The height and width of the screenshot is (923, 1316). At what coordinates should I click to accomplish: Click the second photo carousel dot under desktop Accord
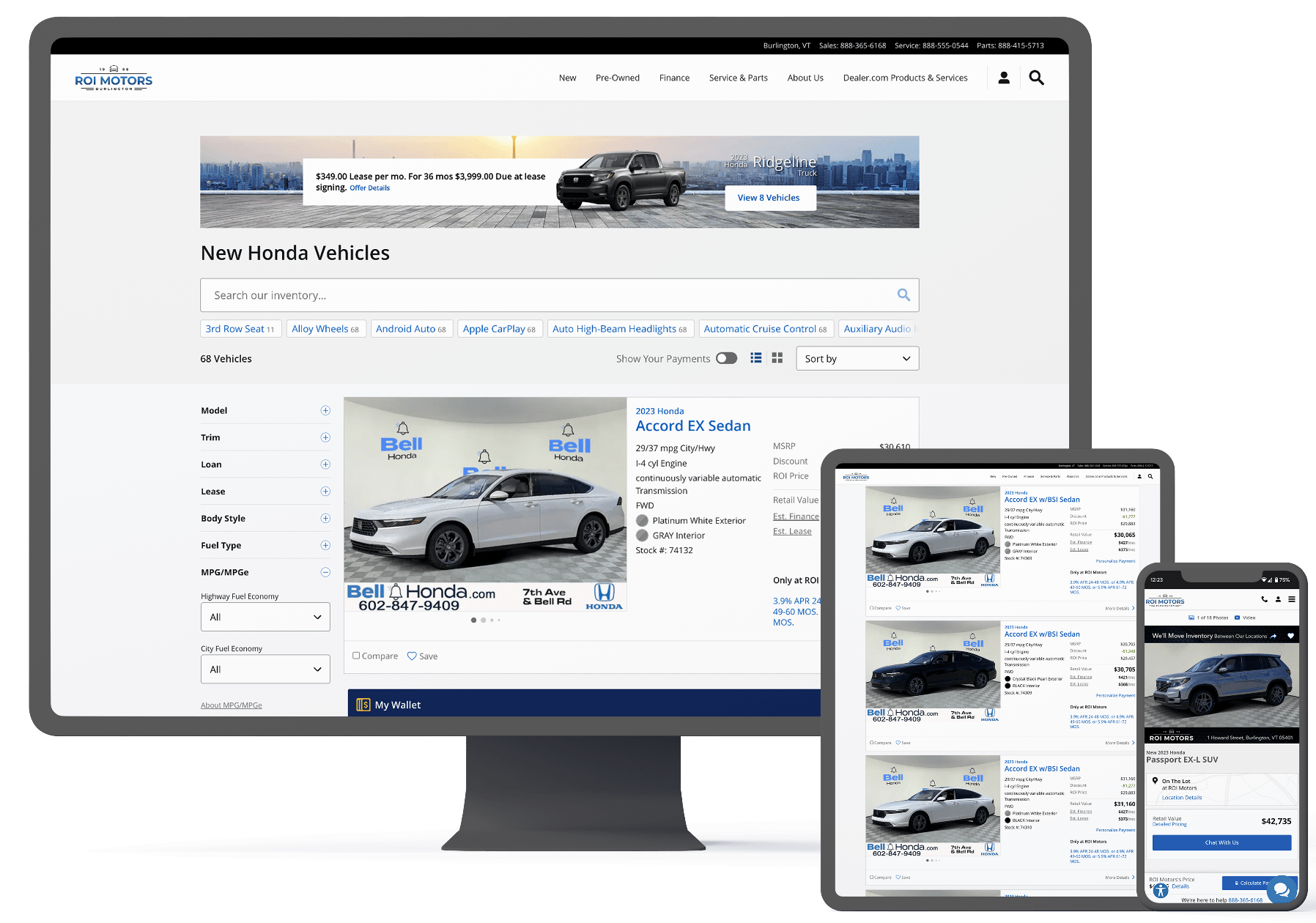[483, 620]
